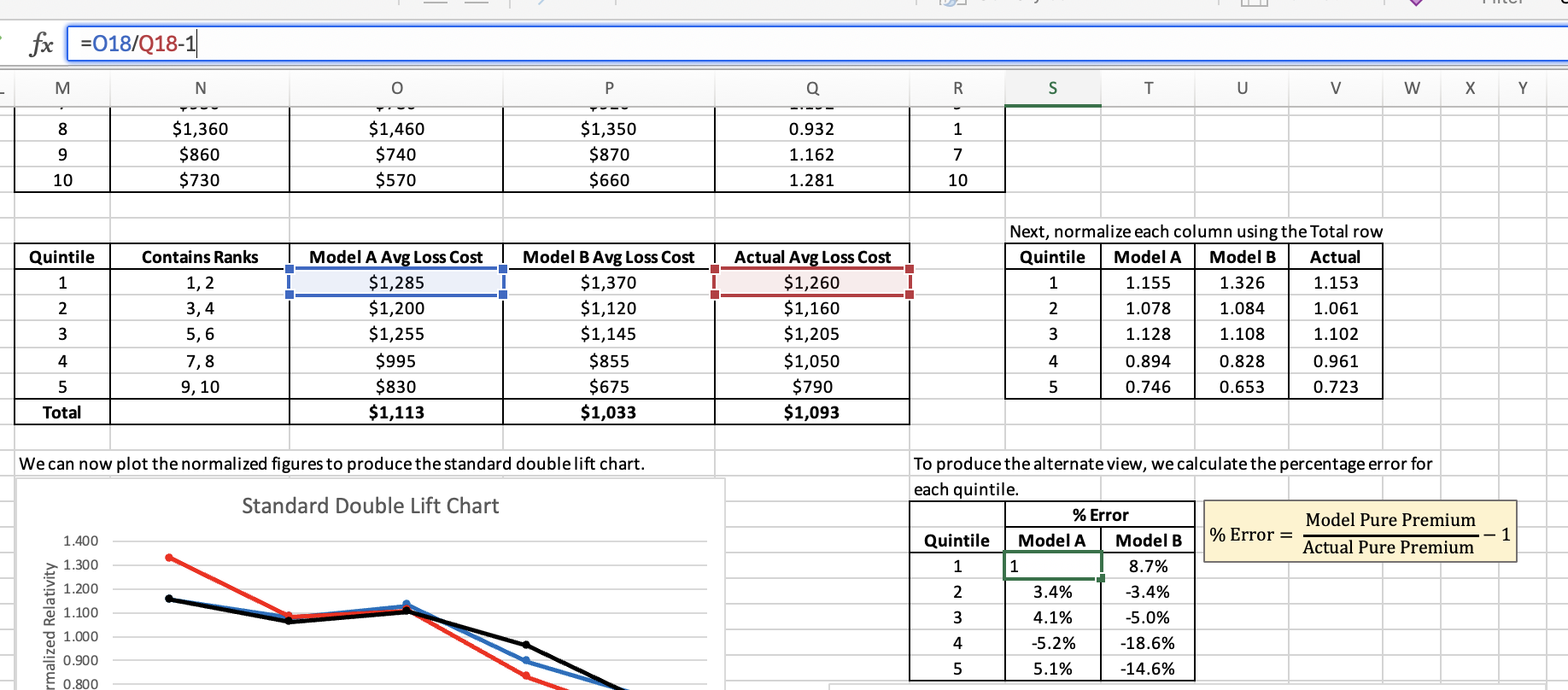Click normalized Model B value 1.326
This screenshot has height=690, width=1568.
(1242, 283)
